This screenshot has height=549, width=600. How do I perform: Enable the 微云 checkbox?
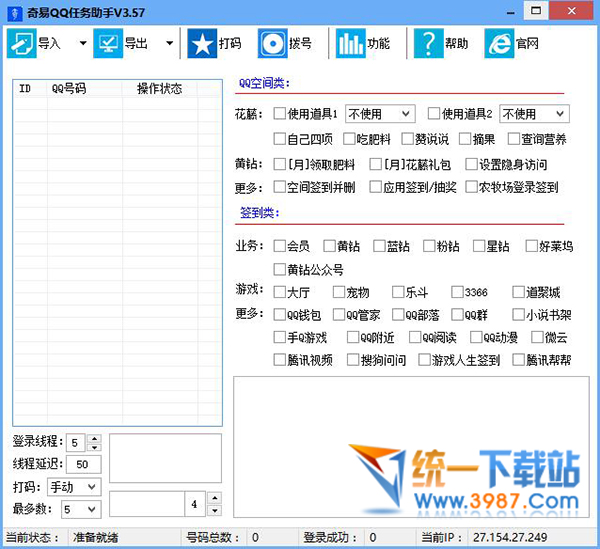537,337
